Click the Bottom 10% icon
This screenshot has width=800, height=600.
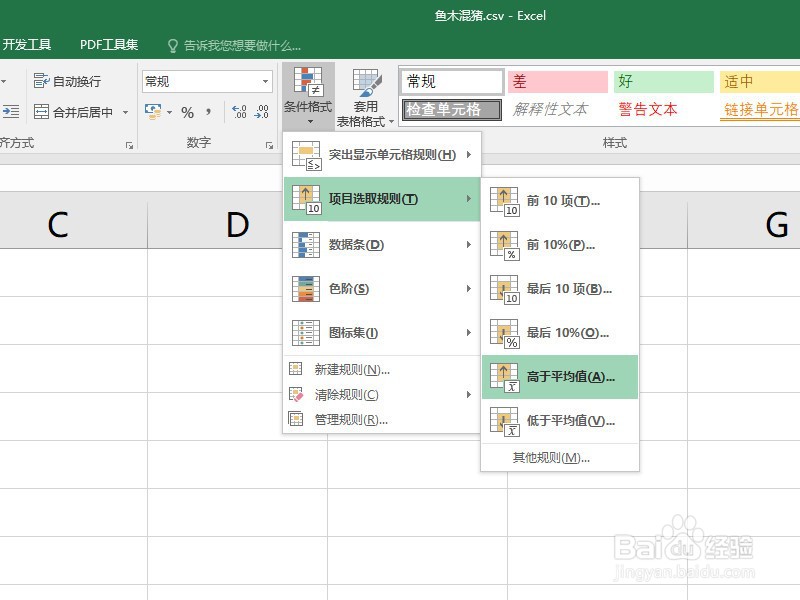[505, 334]
